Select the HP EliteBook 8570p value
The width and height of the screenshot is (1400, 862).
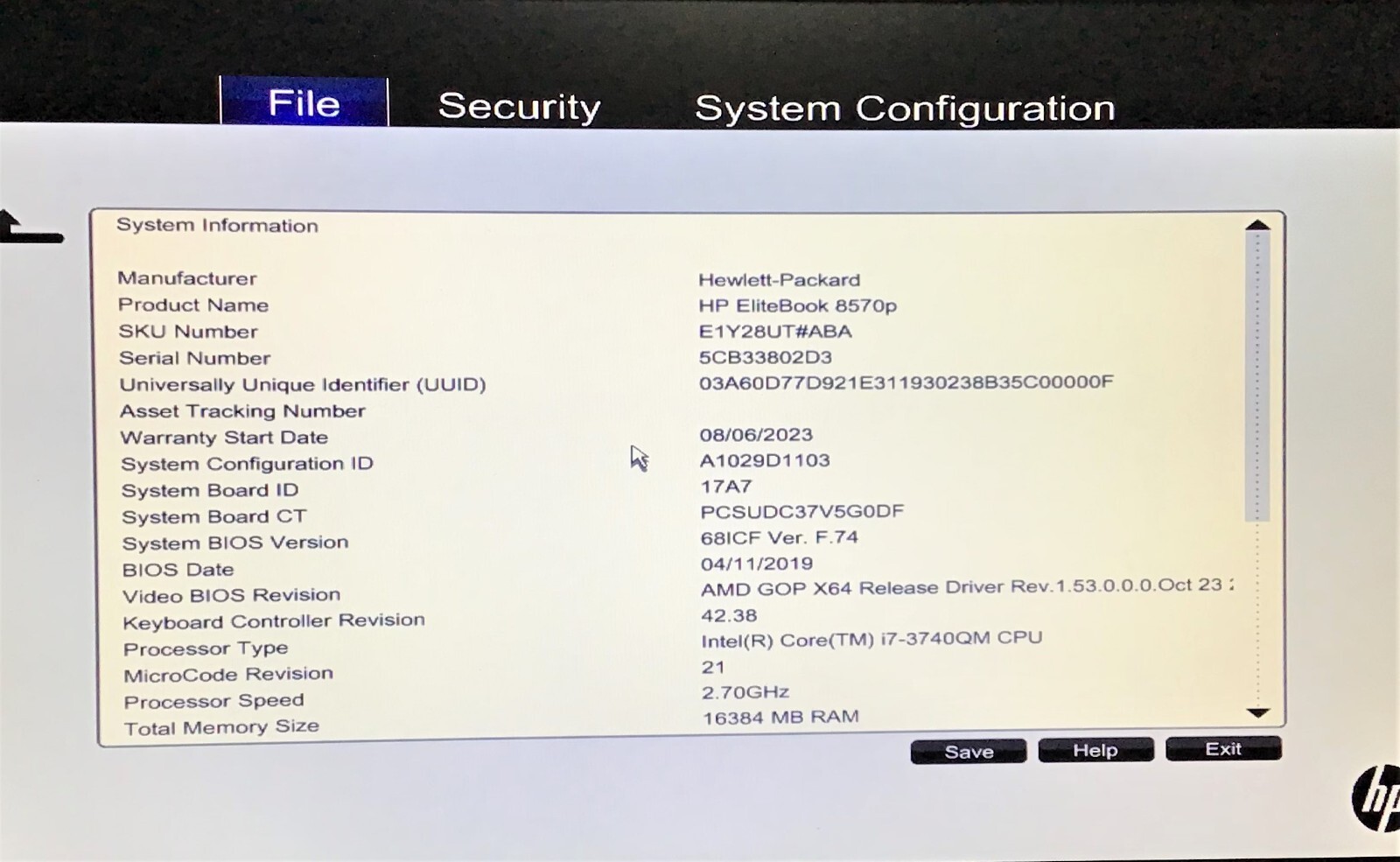[x=797, y=305]
